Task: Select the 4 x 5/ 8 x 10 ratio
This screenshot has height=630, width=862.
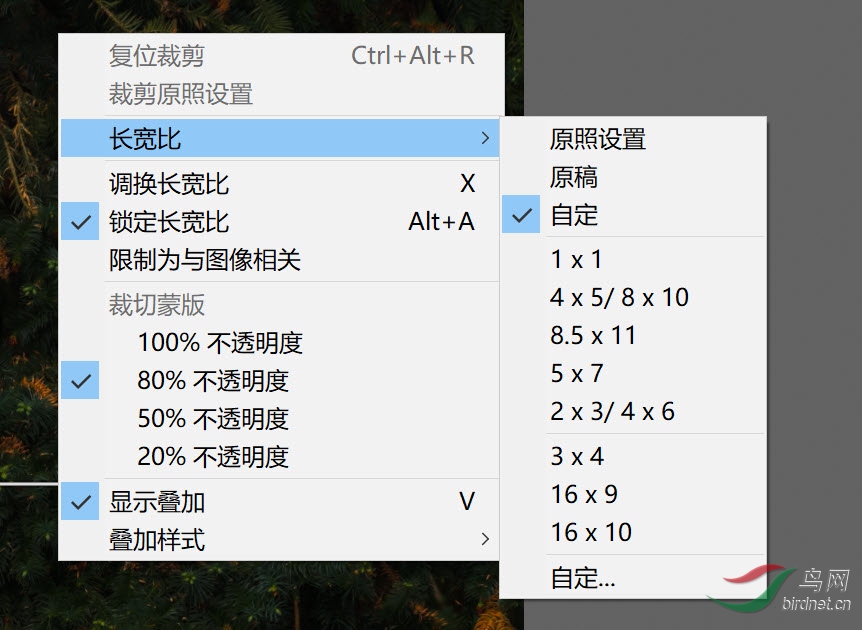Action: click(x=633, y=297)
